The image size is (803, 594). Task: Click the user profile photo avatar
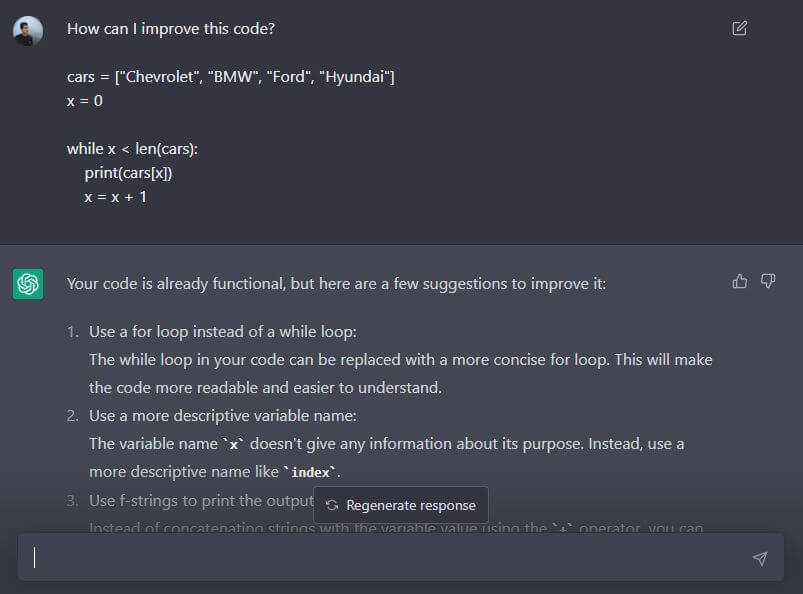tap(28, 30)
